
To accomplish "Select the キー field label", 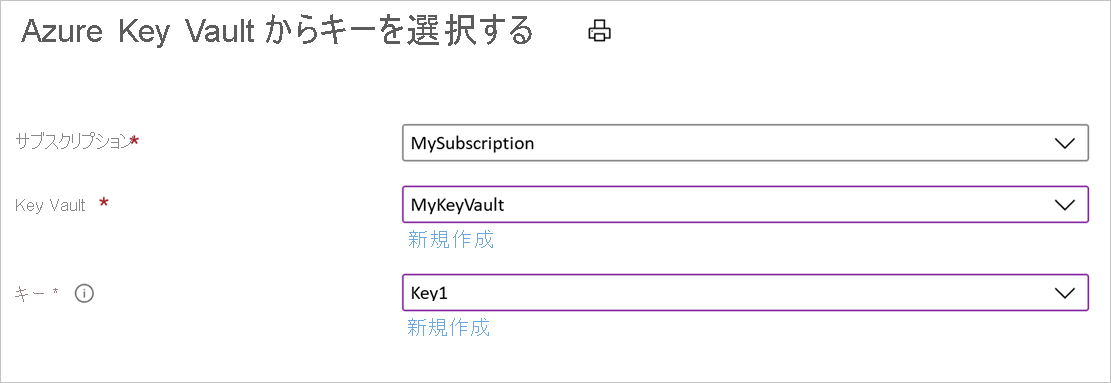I will [30, 293].
